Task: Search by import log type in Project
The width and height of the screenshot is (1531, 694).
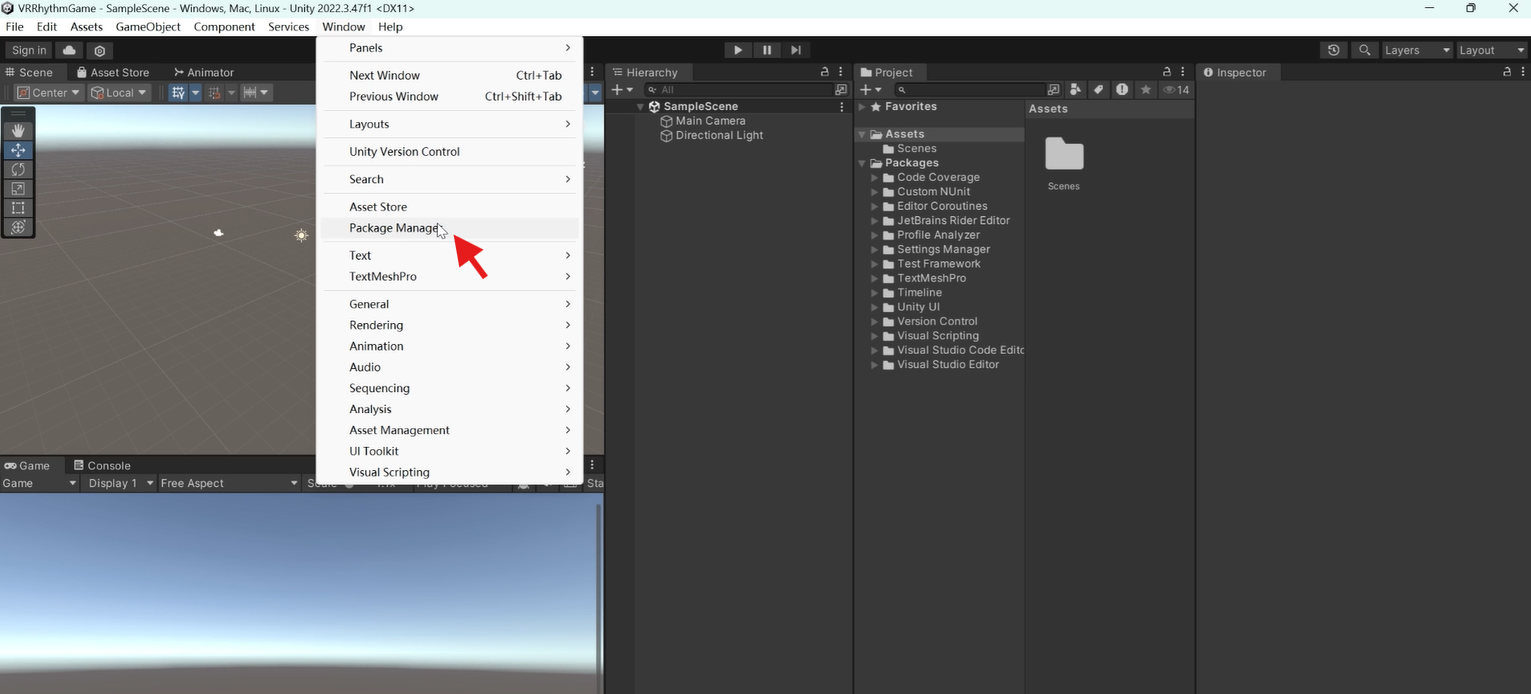Action: [1122, 90]
